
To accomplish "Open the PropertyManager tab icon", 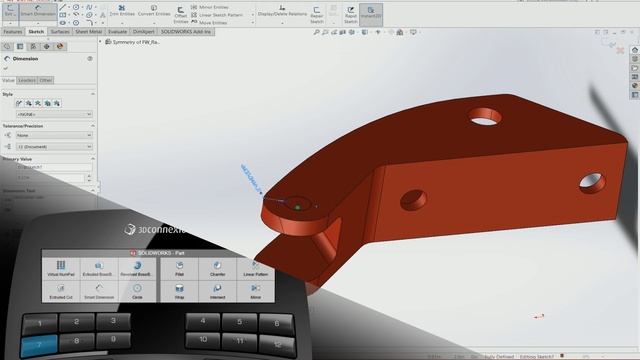I will (x=20, y=47).
